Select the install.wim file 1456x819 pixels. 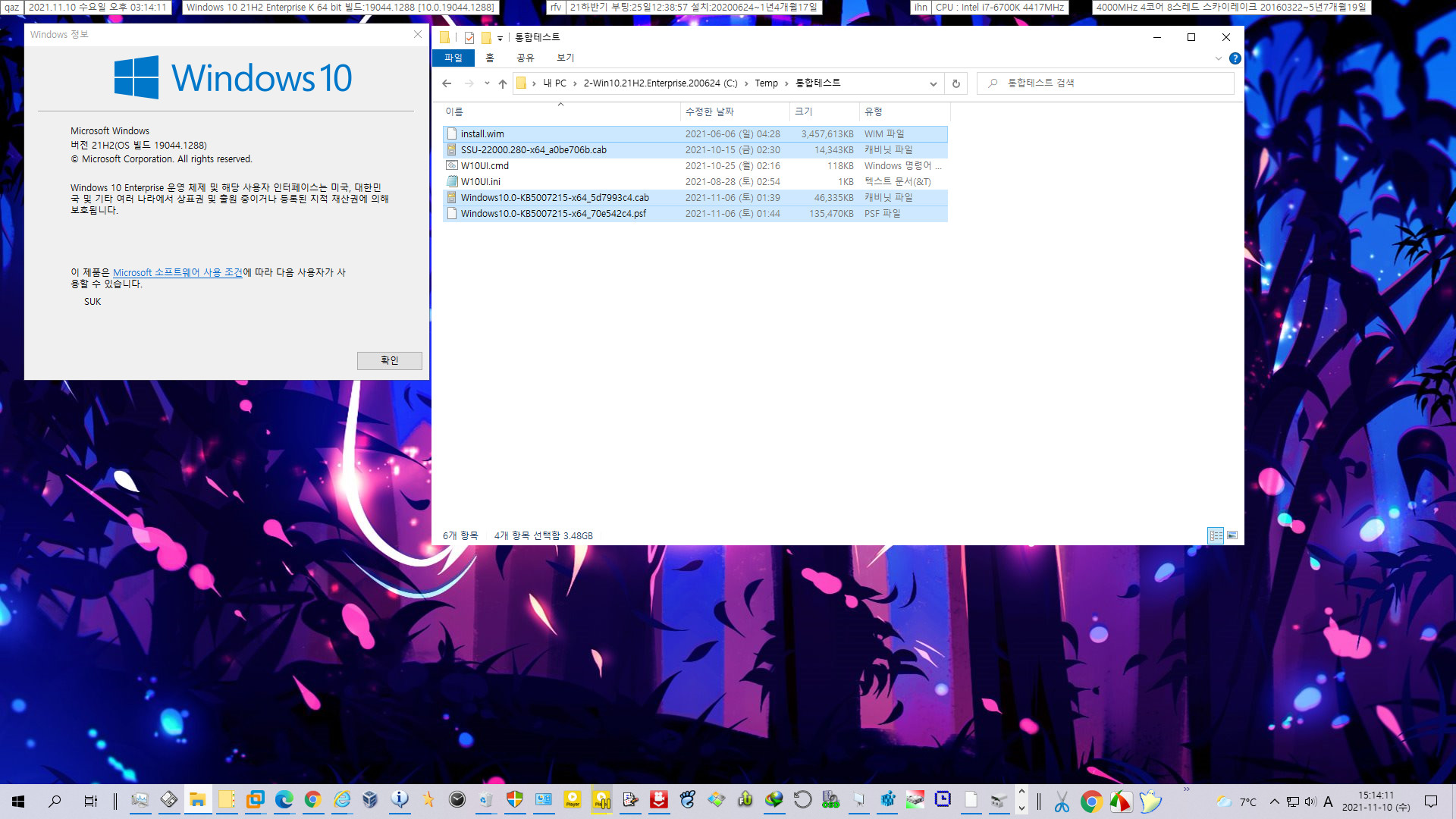point(695,134)
